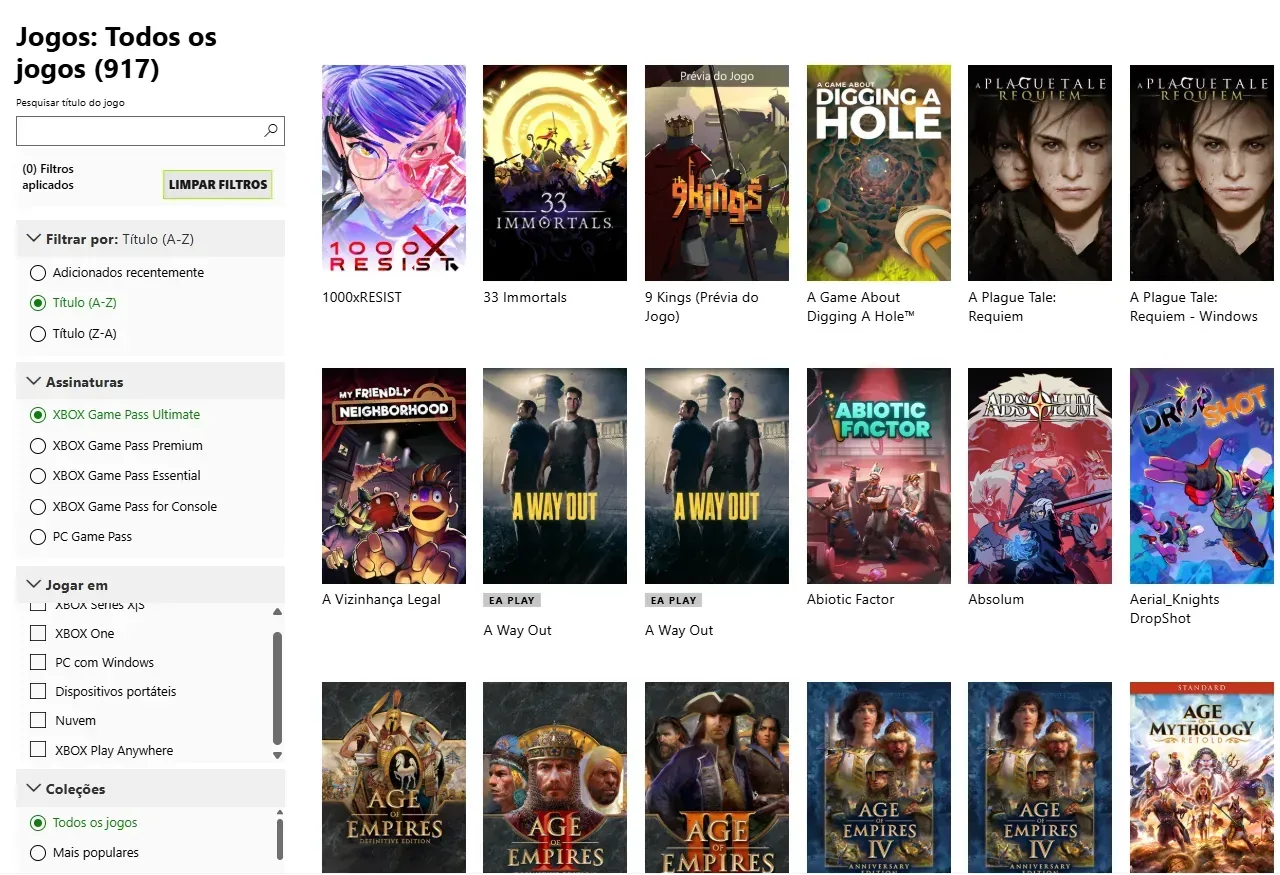
Task: Select the Título (A-Z) radio button
Action: point(38,303)
